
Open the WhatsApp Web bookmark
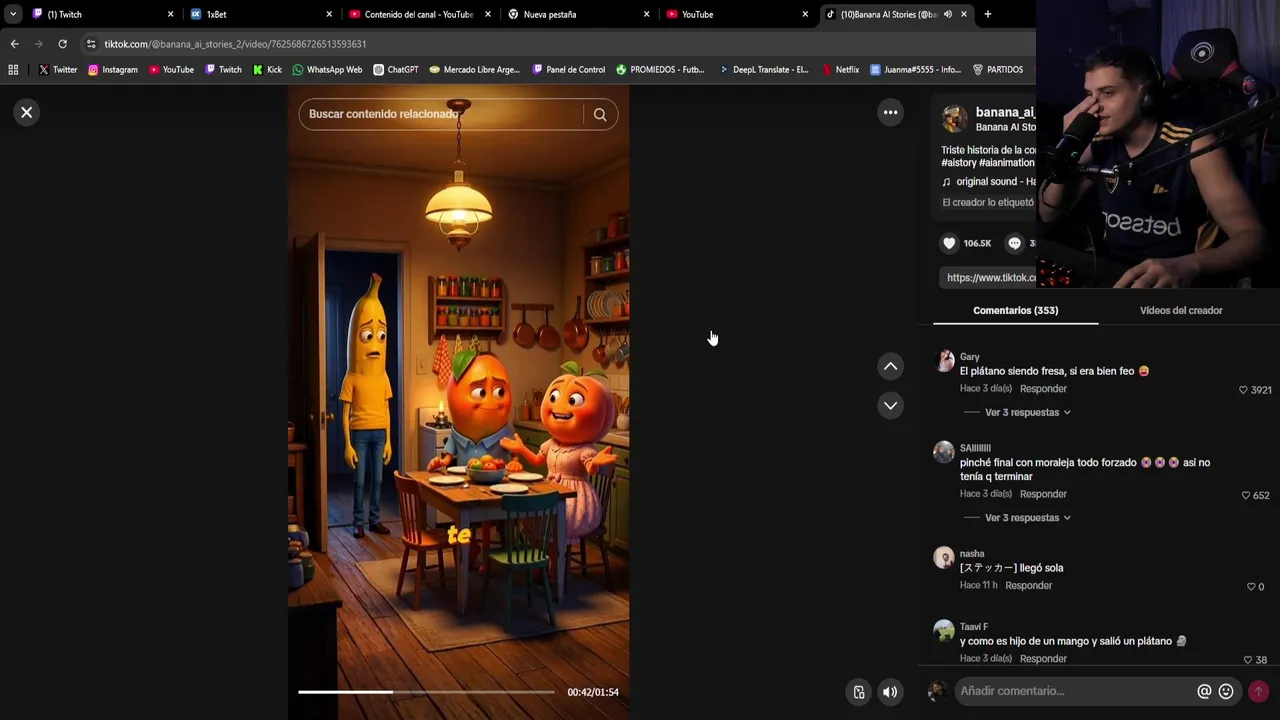pyautogui.click(x=327, y=70)
